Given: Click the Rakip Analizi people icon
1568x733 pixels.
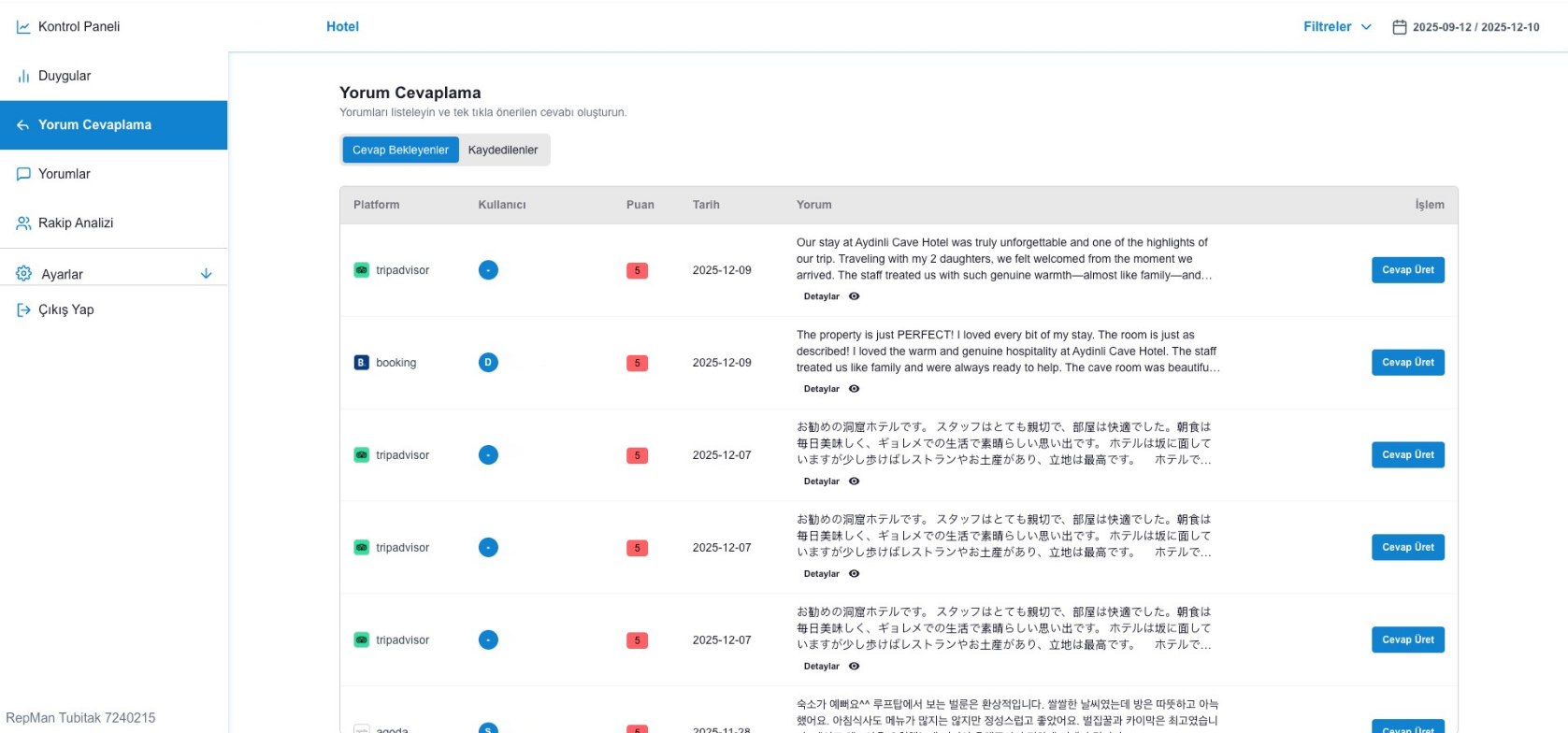Looking at the screenshot, I should point(23,223).
